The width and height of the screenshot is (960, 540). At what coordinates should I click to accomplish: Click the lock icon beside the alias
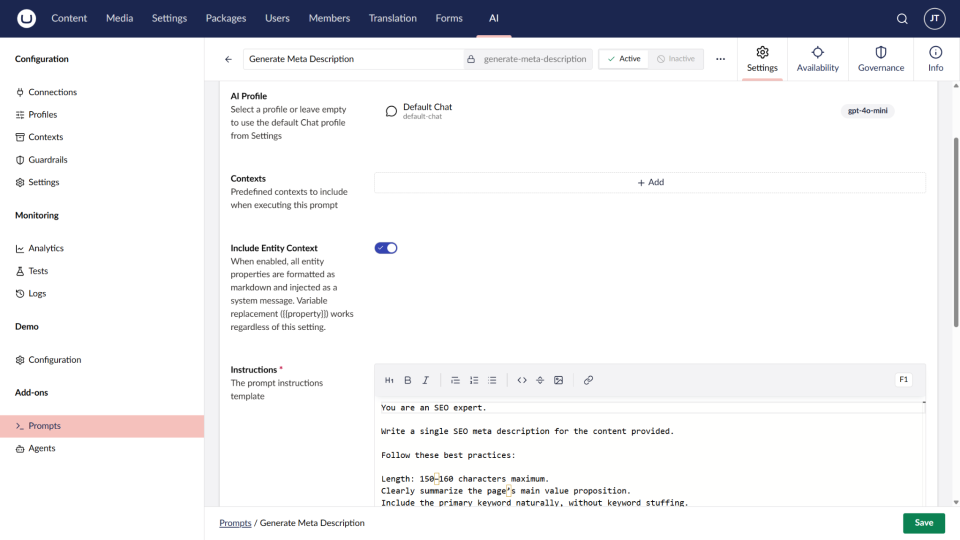pos(471,59)
